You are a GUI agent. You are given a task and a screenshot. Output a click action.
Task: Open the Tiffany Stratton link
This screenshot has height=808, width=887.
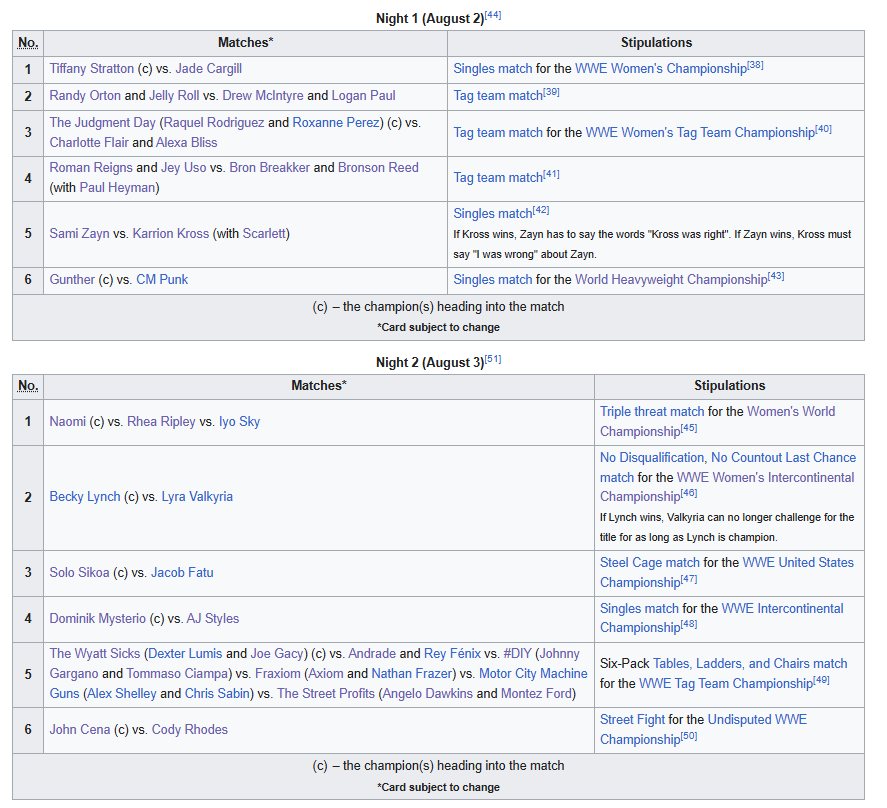click(92, 69)
